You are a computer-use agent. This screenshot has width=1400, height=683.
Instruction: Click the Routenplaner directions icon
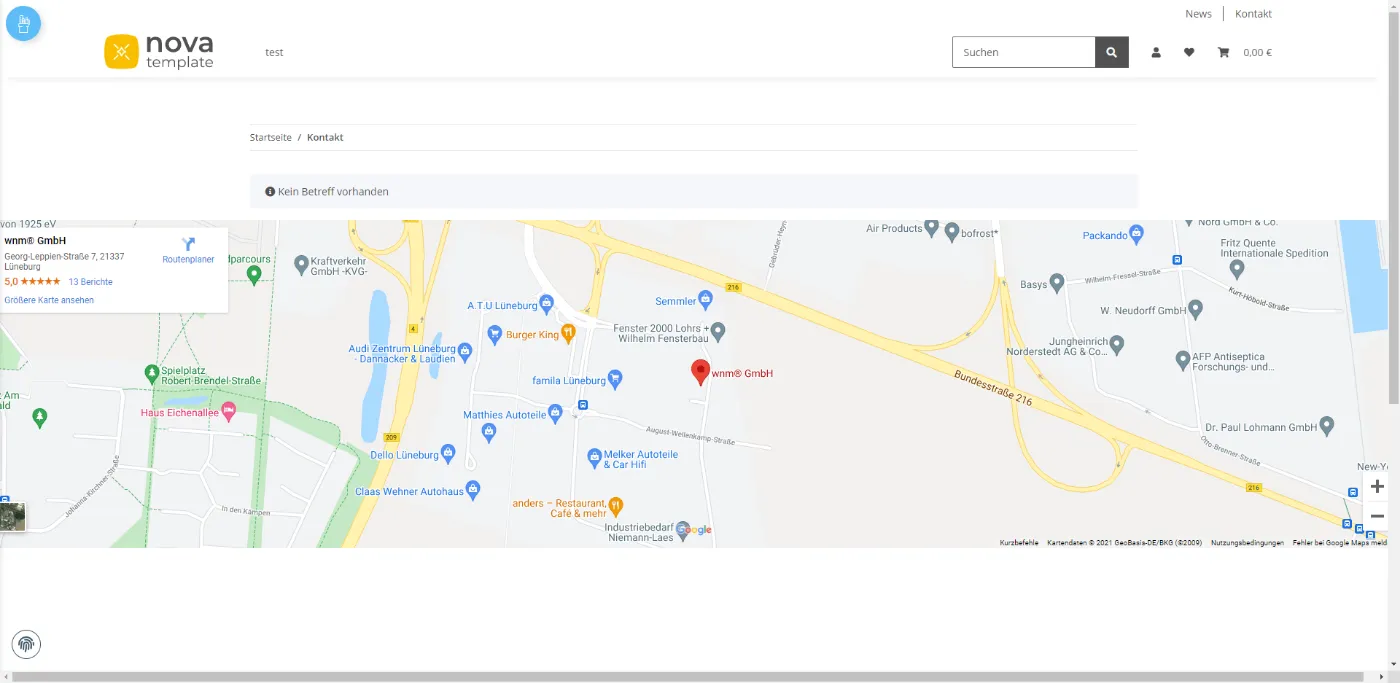188,244
